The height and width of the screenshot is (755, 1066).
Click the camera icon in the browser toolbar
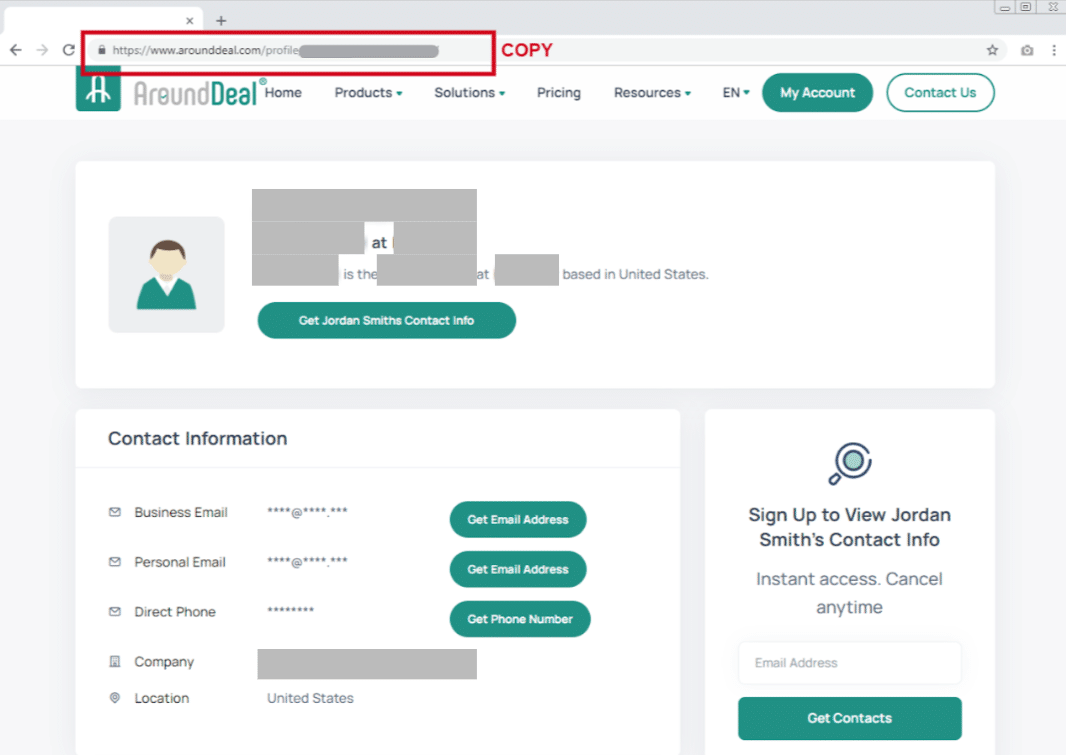click(x=1027, y=50)
